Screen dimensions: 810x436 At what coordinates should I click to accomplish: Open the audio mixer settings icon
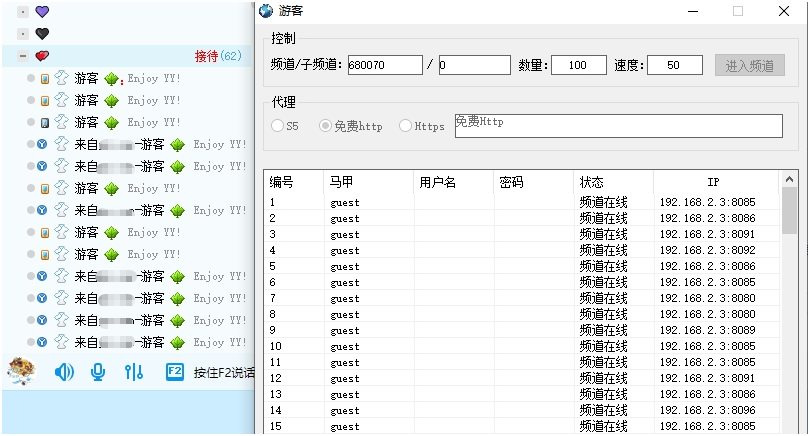pos(133,372)
